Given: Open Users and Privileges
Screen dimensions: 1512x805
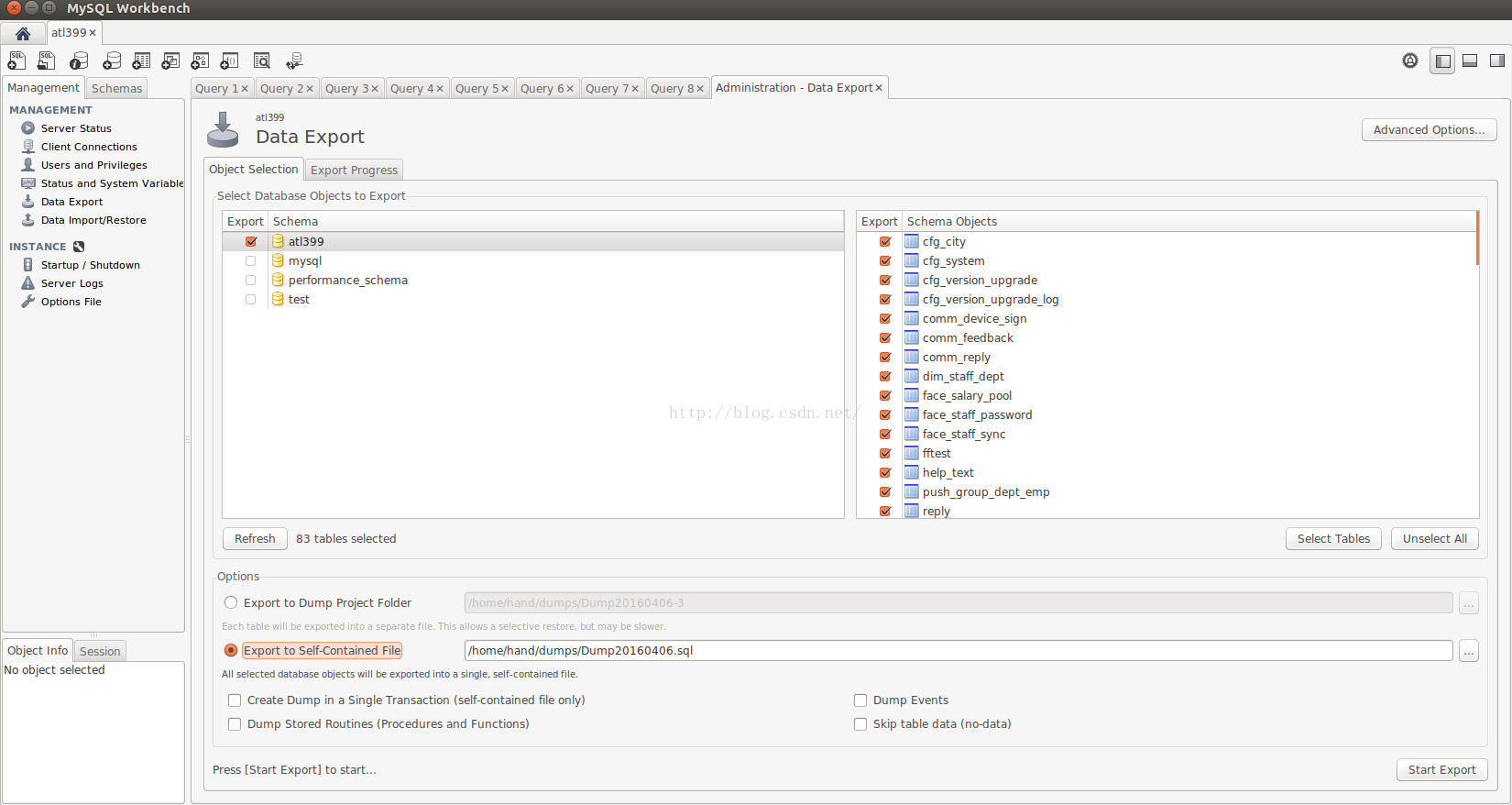Looking at the screenshot, I should (93, 165).
